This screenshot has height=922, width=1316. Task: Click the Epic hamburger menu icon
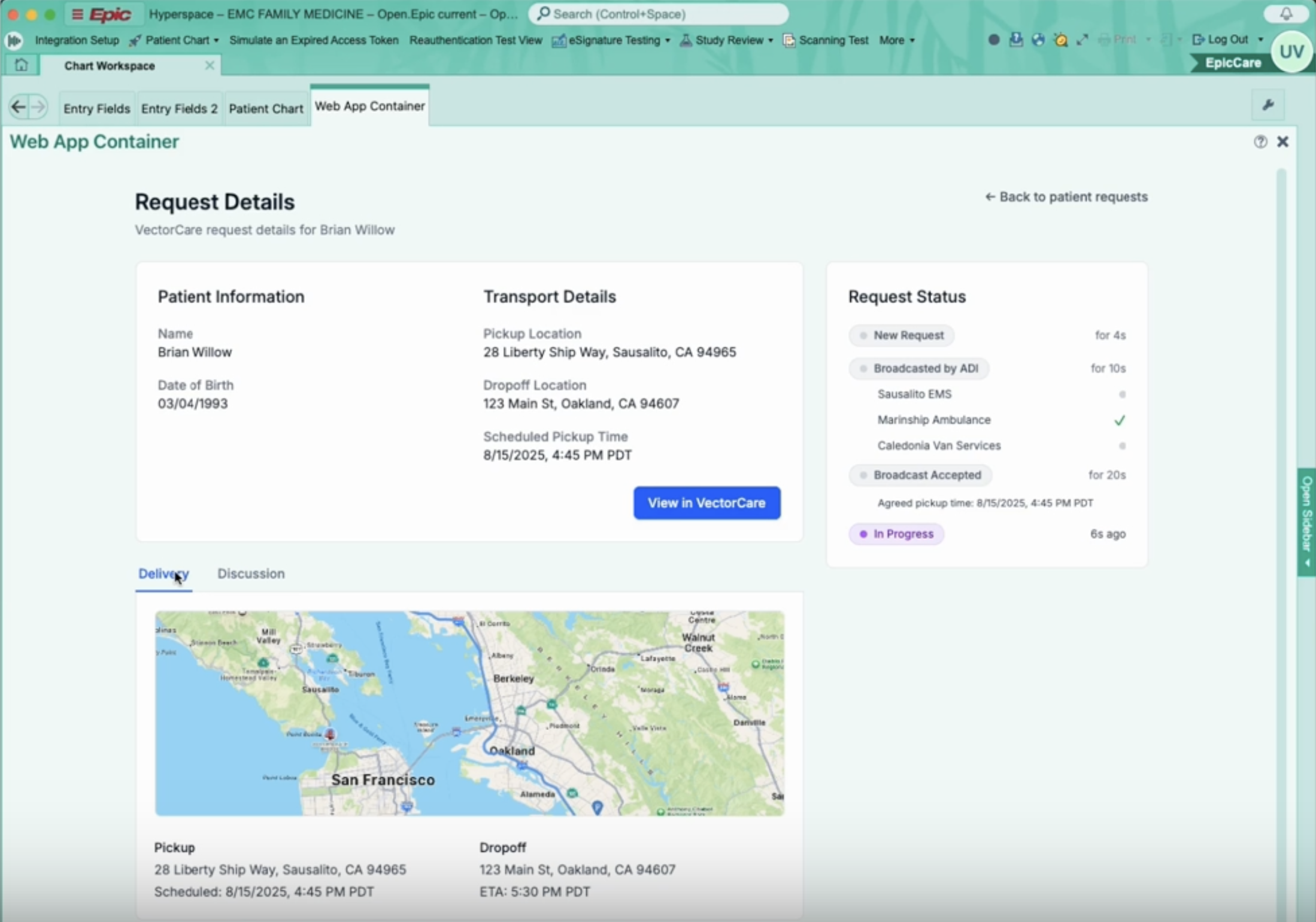[77, 14]
